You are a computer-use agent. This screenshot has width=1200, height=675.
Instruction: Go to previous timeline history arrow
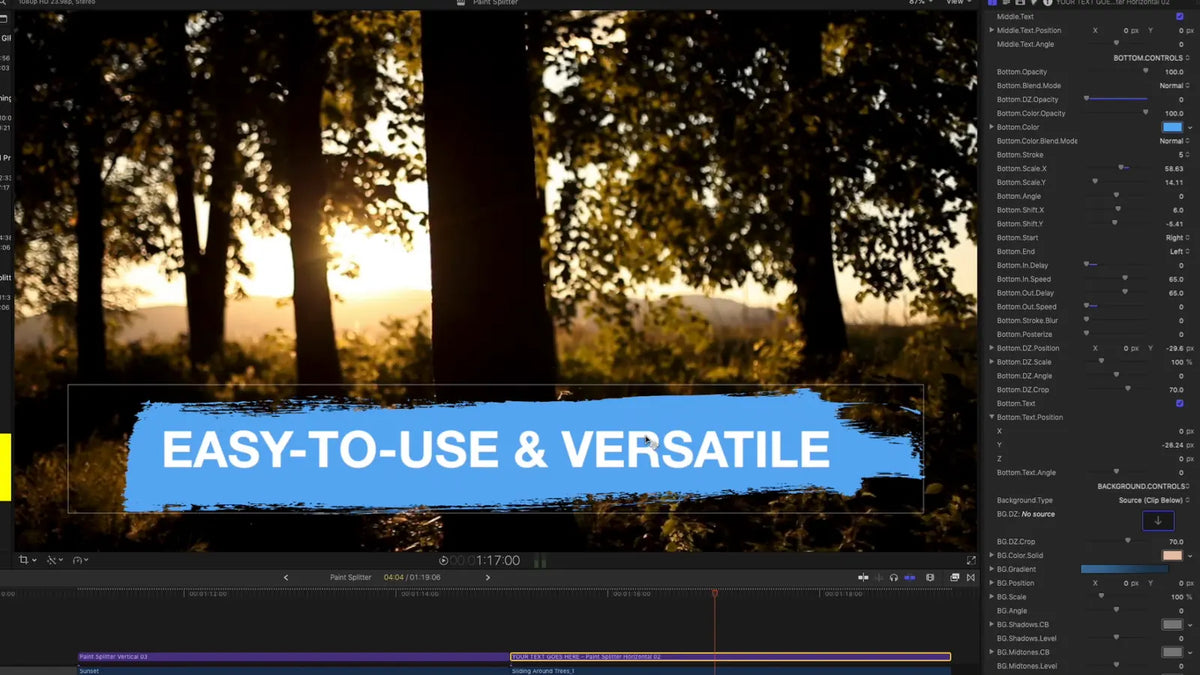[286, 577]
